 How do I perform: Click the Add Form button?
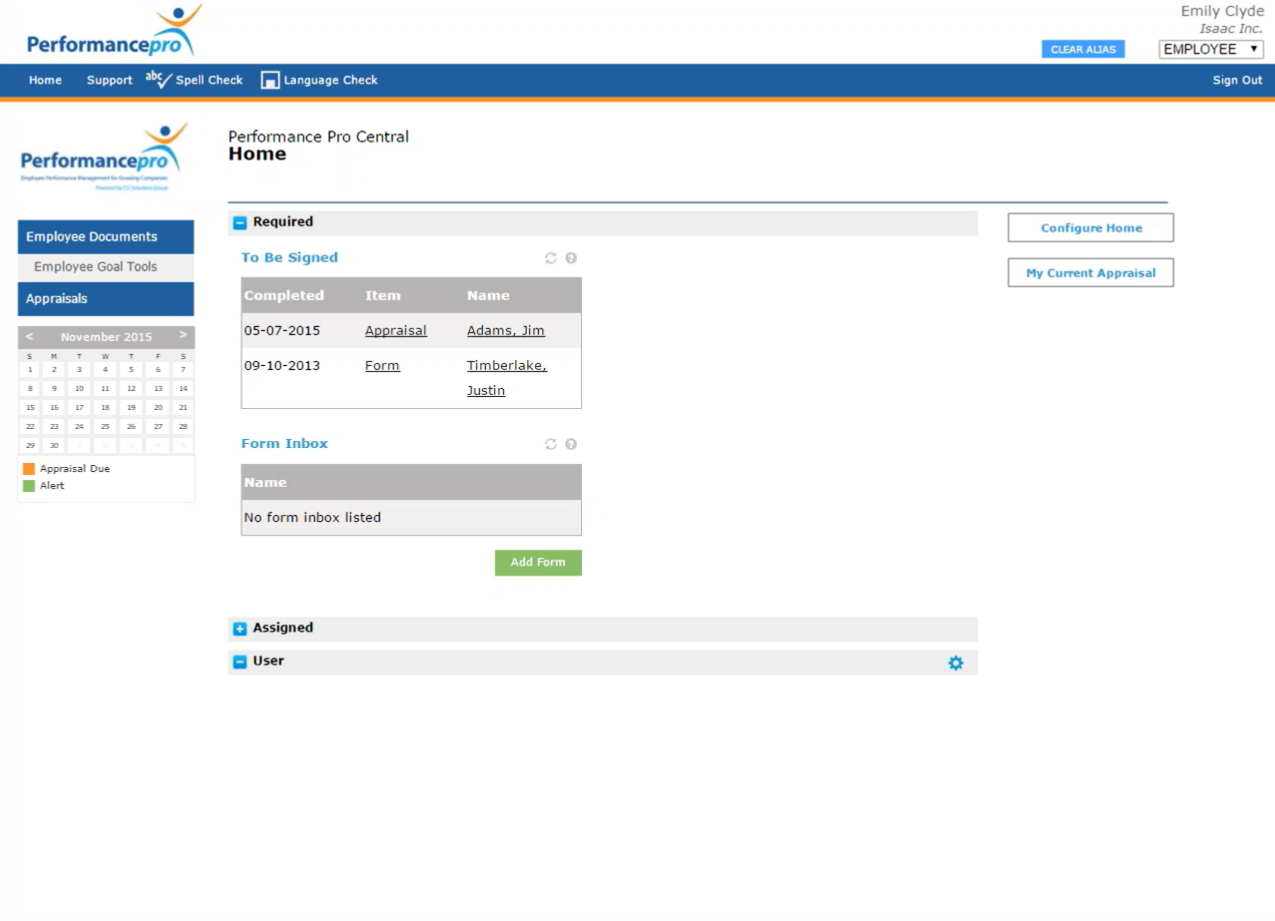(538, 563)
